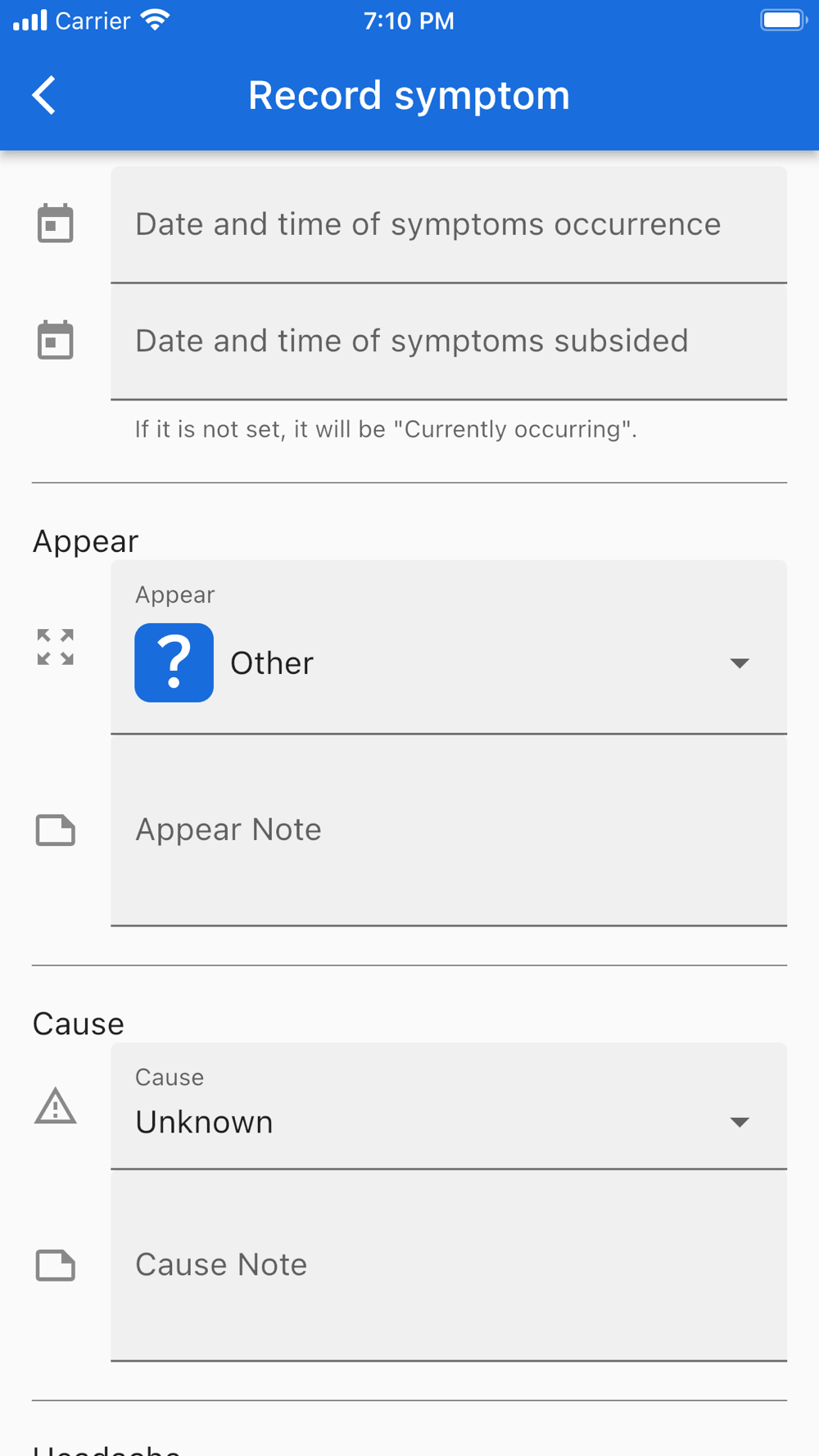Tap the Record symptom page title
The height and width of the screenshot is (1456, 819).
pos(409,95)
